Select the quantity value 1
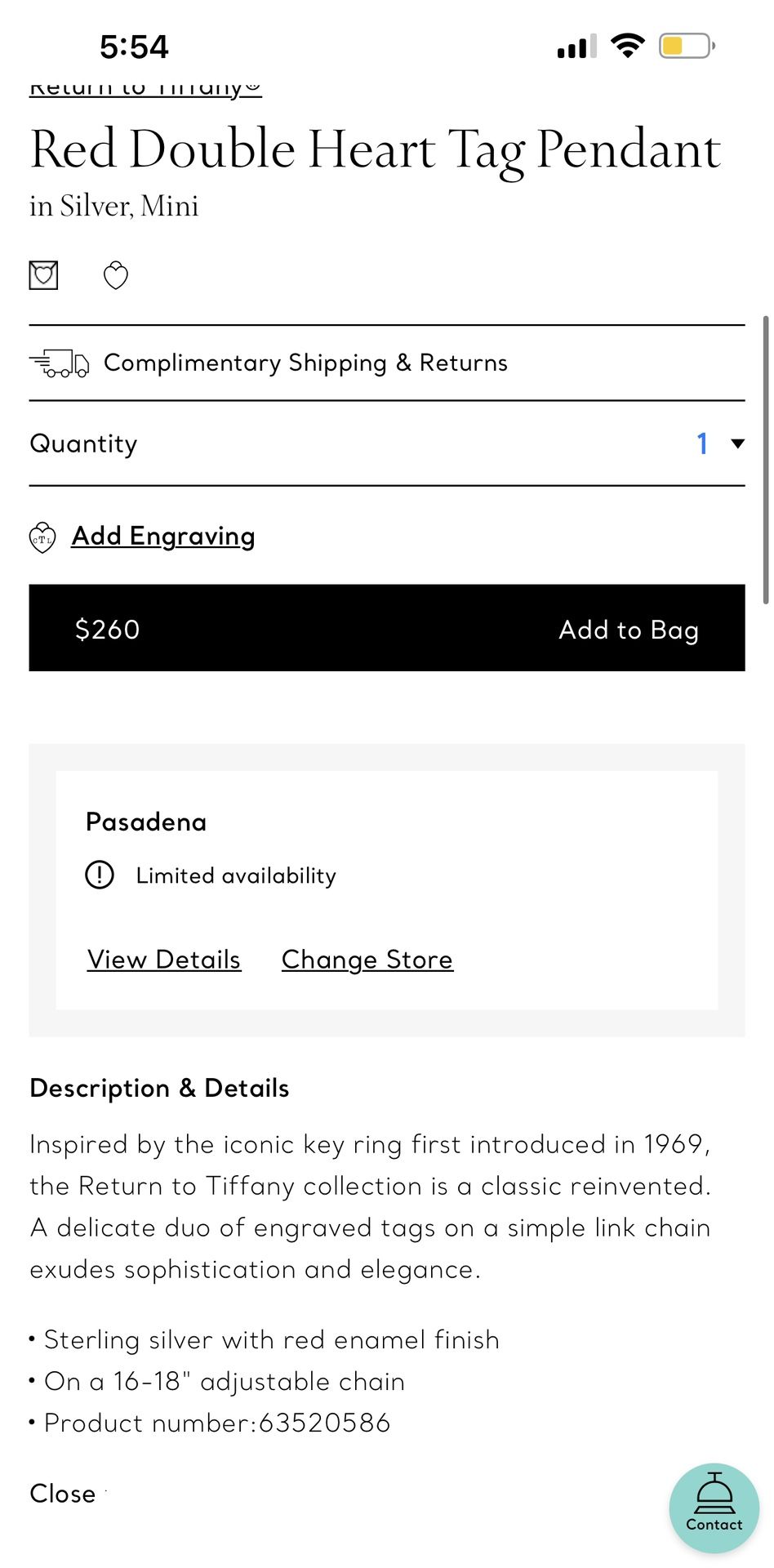 point(701,443)
